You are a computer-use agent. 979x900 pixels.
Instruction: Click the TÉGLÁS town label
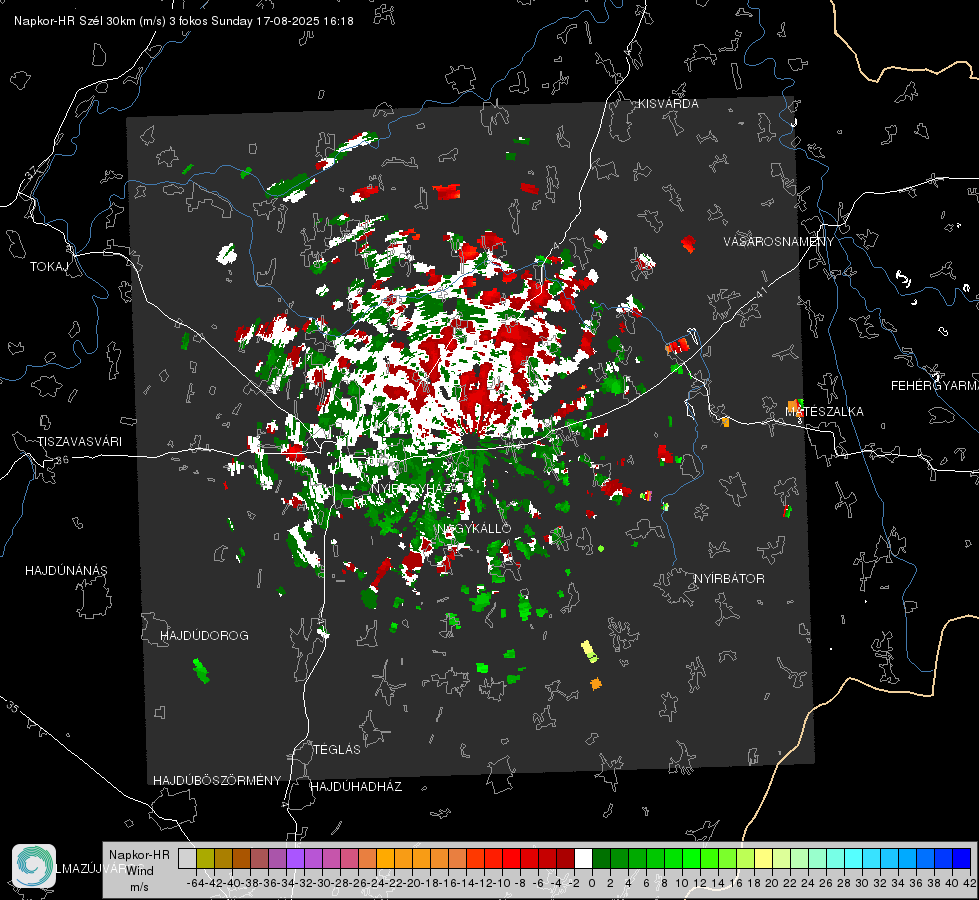tap(337, 750)
